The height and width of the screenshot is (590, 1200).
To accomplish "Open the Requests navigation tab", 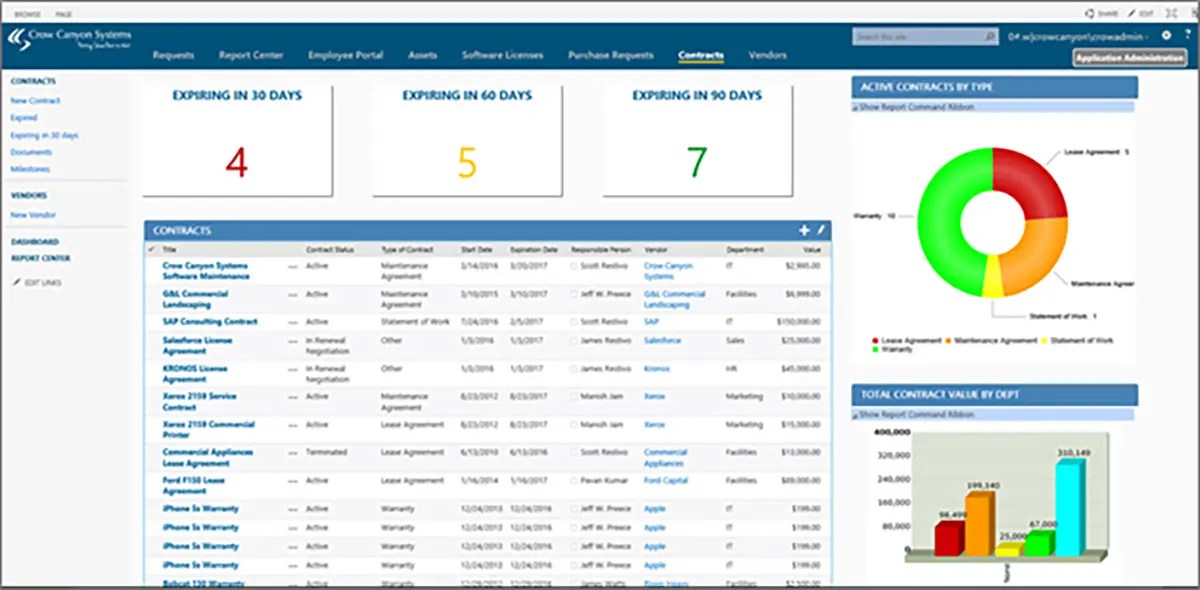I will tap(173, 56).
